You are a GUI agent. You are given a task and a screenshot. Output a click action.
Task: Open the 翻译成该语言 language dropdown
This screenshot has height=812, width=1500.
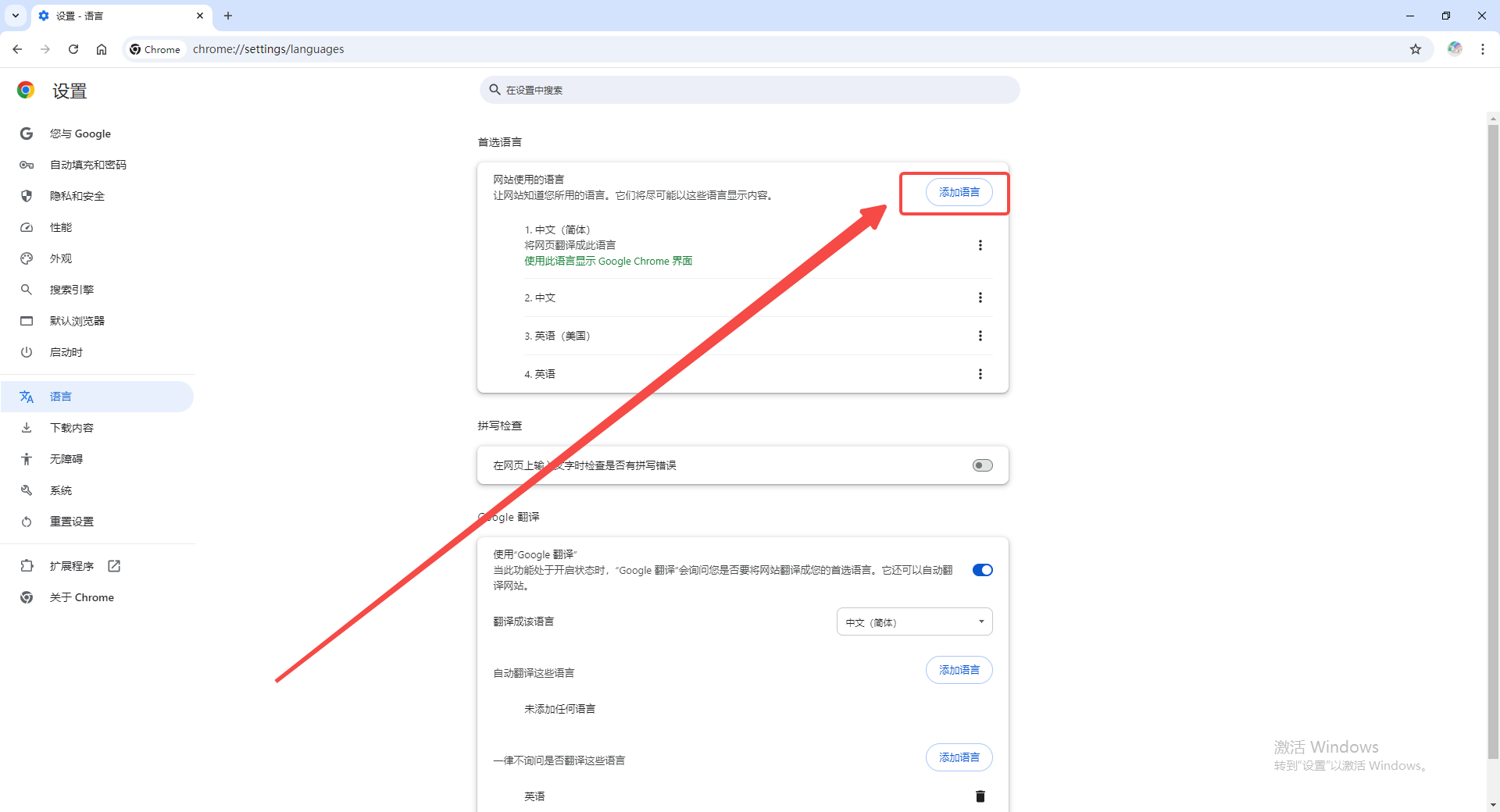click(914, 622)
